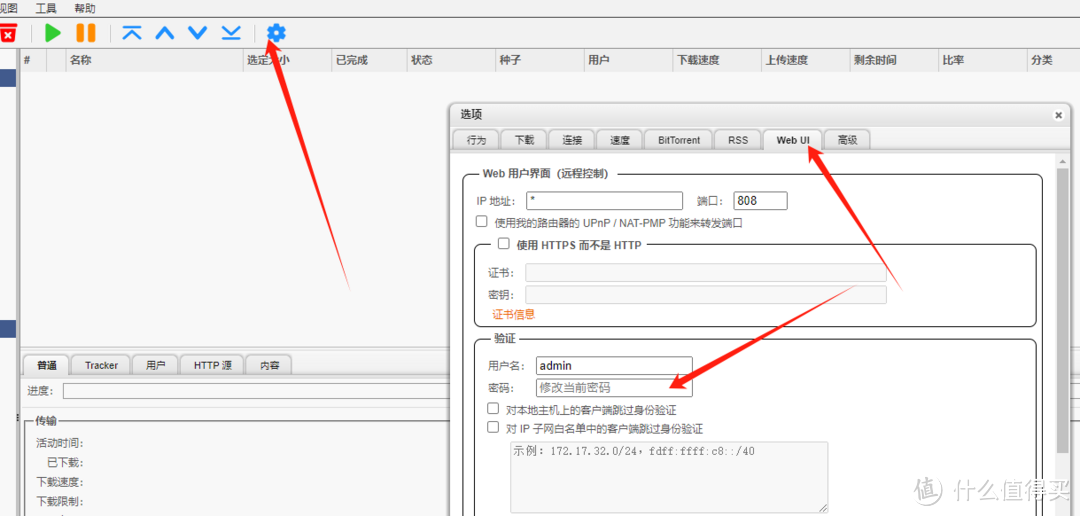Click the 证书 certificate field
This screenshot has height=516, width=1080.
(x=706, y=273)
